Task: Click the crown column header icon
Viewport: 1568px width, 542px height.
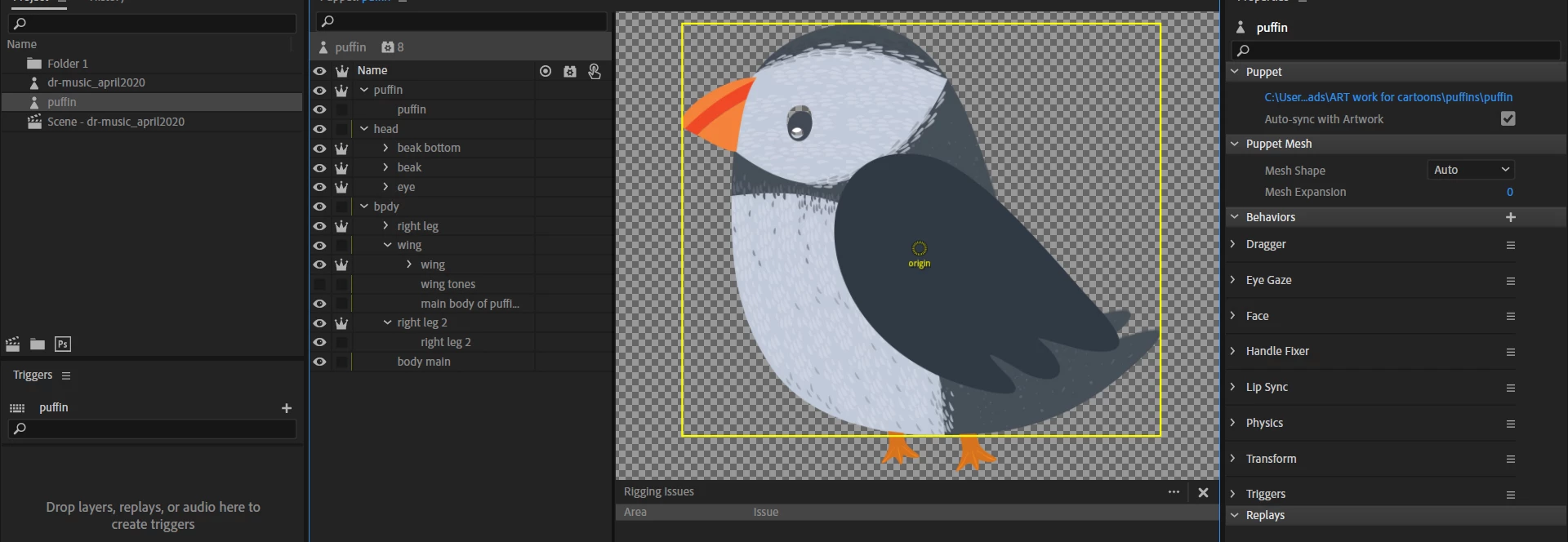Action: [341, 71]
